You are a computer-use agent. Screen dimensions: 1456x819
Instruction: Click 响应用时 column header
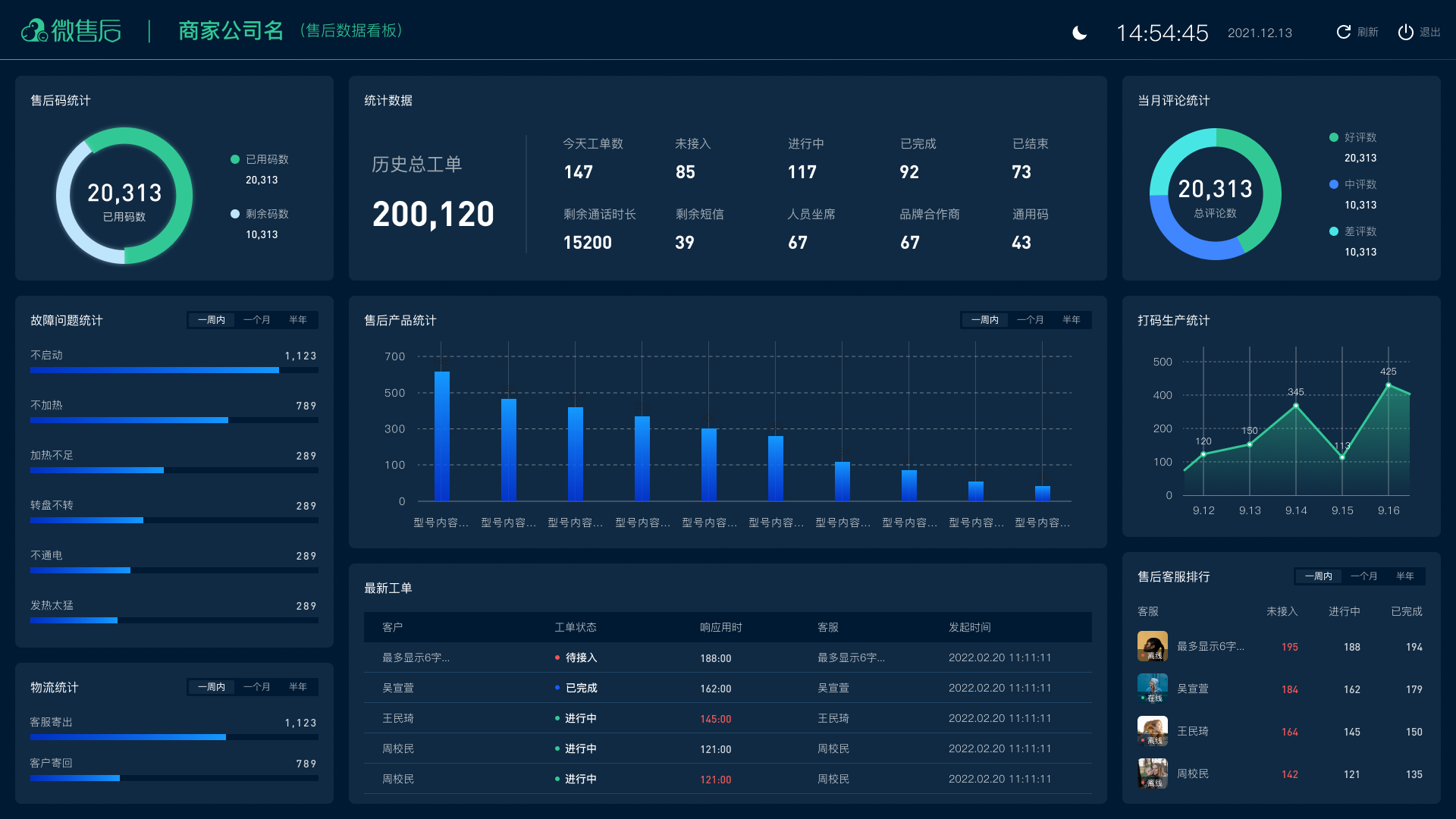pos(720,627)
